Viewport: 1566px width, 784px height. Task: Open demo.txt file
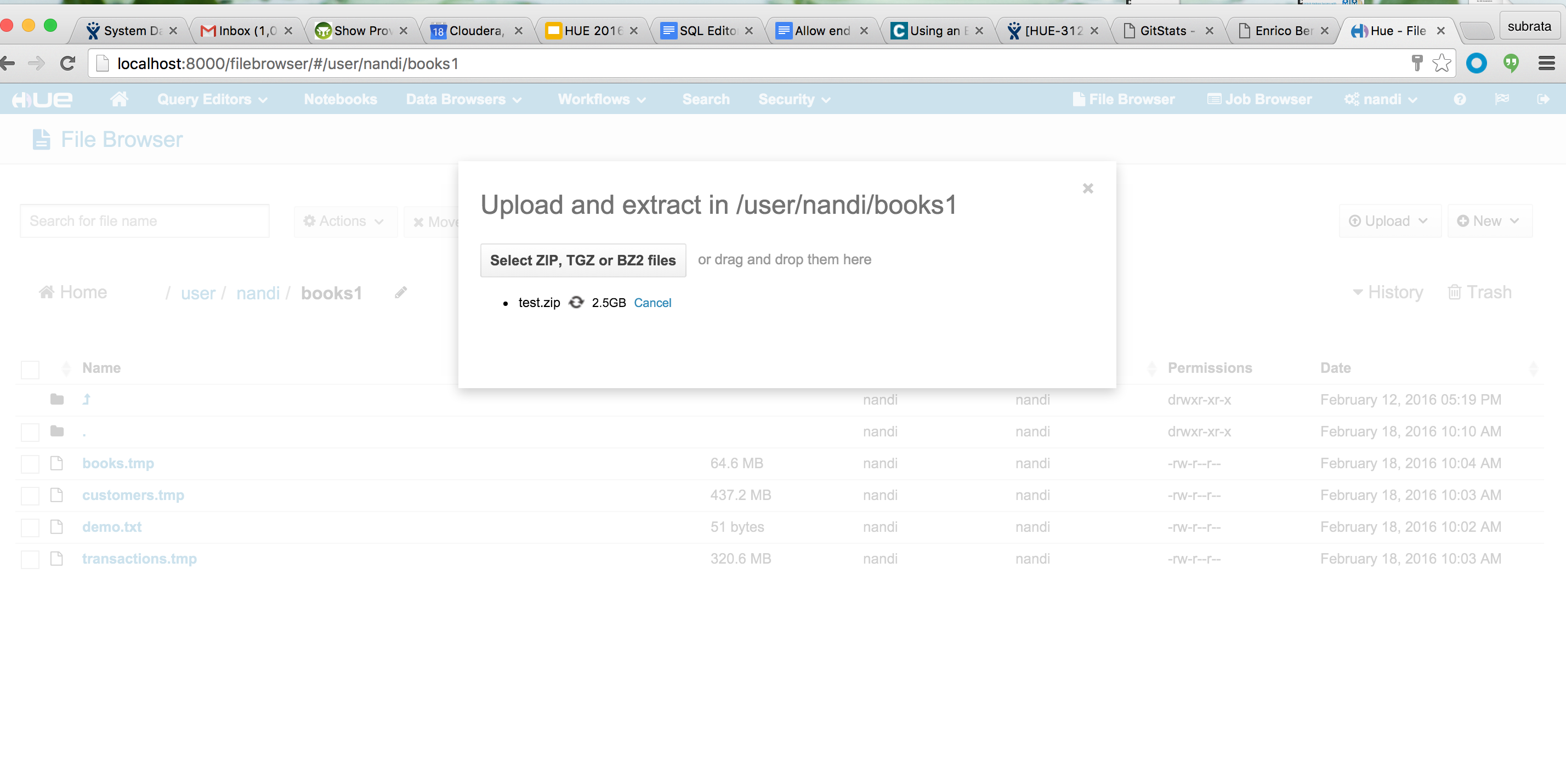pyautogui.click(x=112, y=526)
